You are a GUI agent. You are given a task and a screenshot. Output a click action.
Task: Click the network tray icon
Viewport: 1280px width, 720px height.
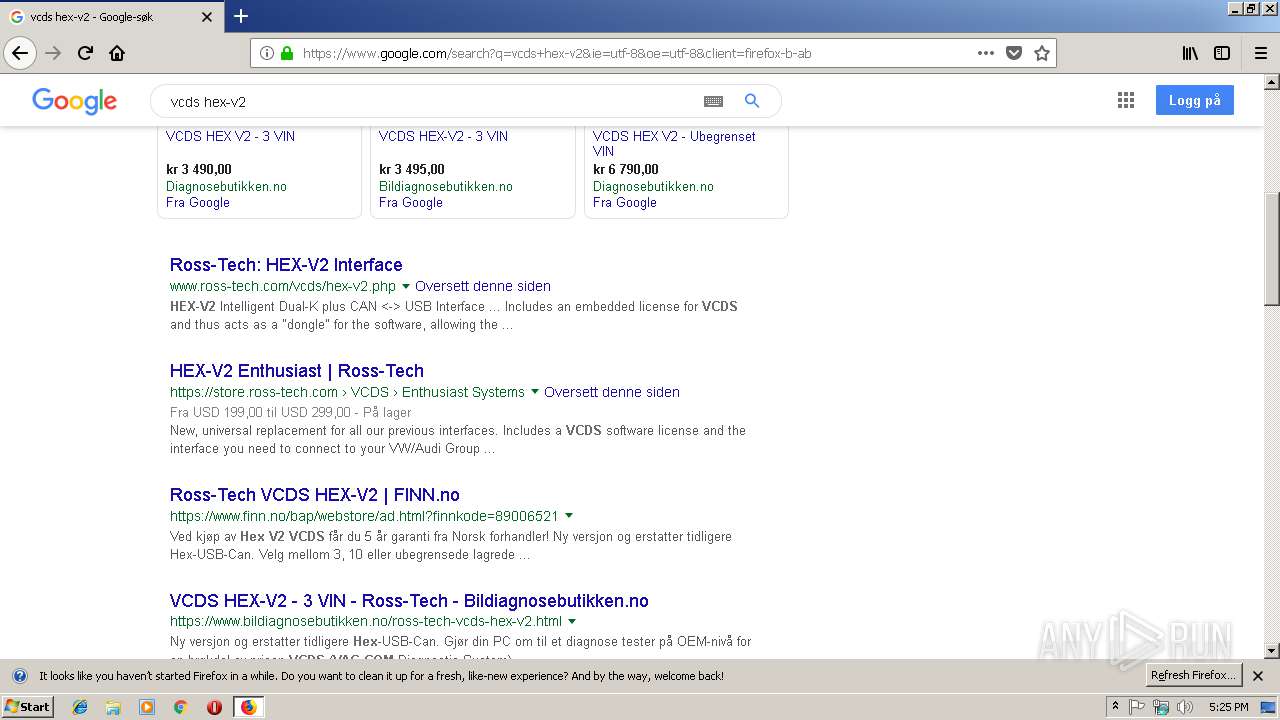coord(1161,707)
